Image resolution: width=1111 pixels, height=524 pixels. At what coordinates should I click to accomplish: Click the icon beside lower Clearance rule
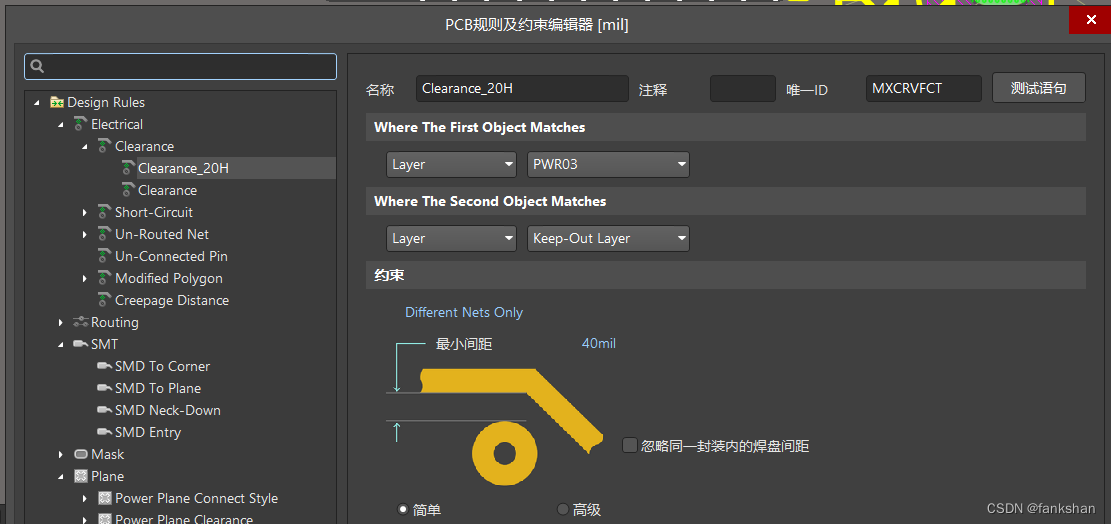click(128, 190)
